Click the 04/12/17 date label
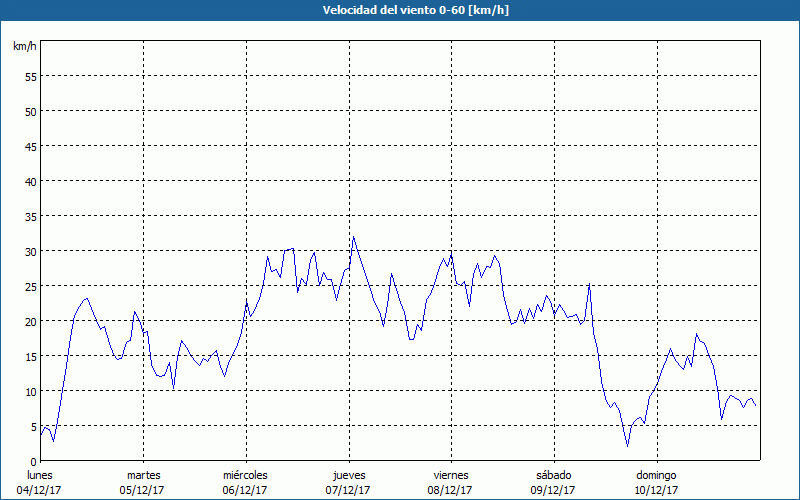Viewport: 800px width, 500px height. 40,490
